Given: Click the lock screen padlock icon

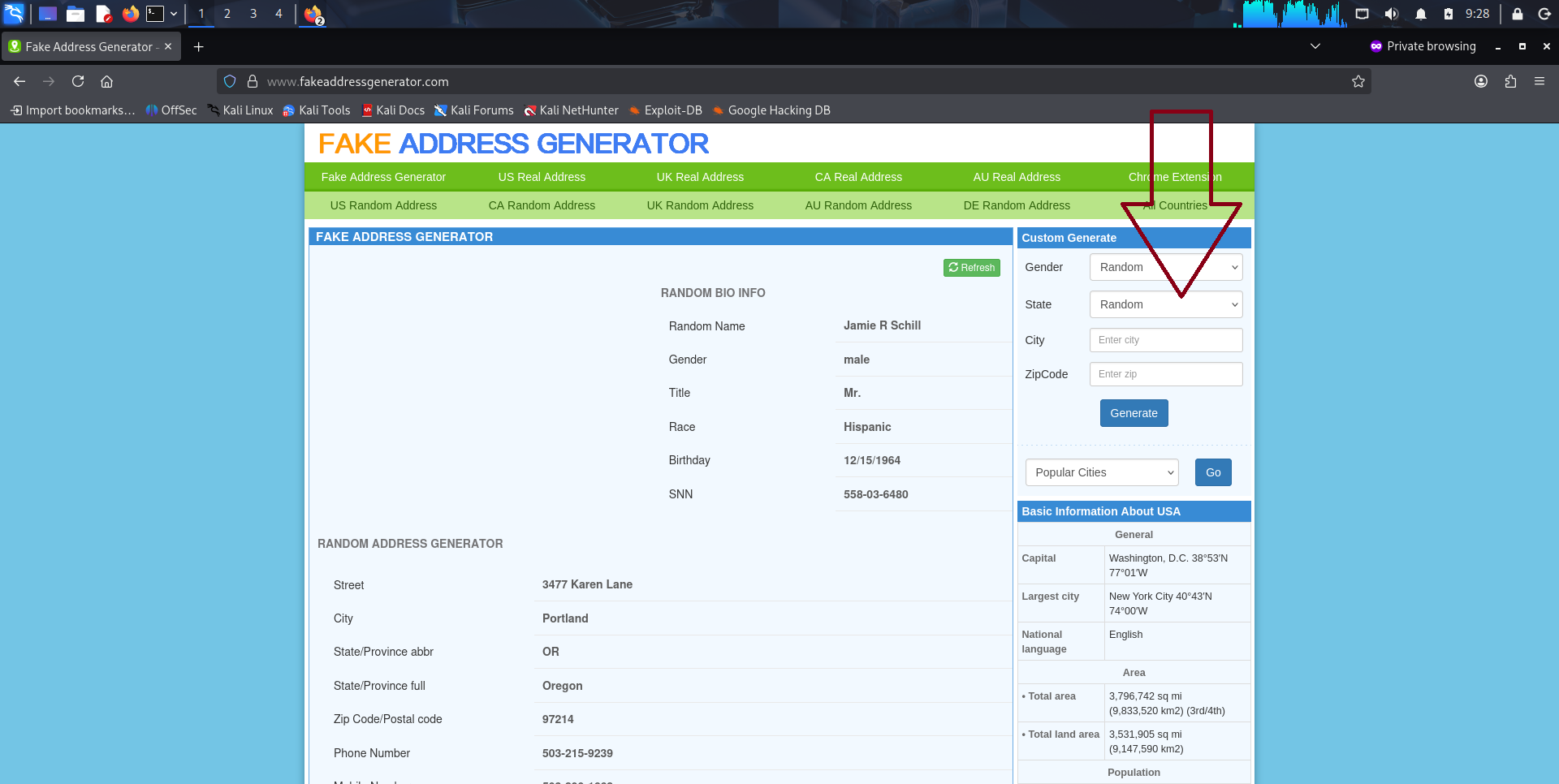Looking at the screenshot, I should point(1517,14).
